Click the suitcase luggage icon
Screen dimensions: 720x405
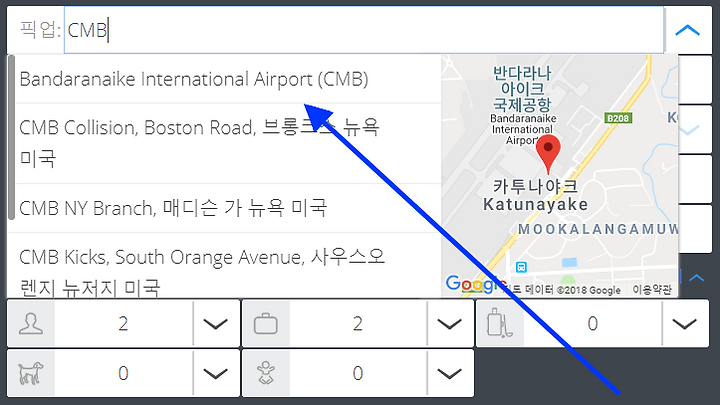coord(266,324)
